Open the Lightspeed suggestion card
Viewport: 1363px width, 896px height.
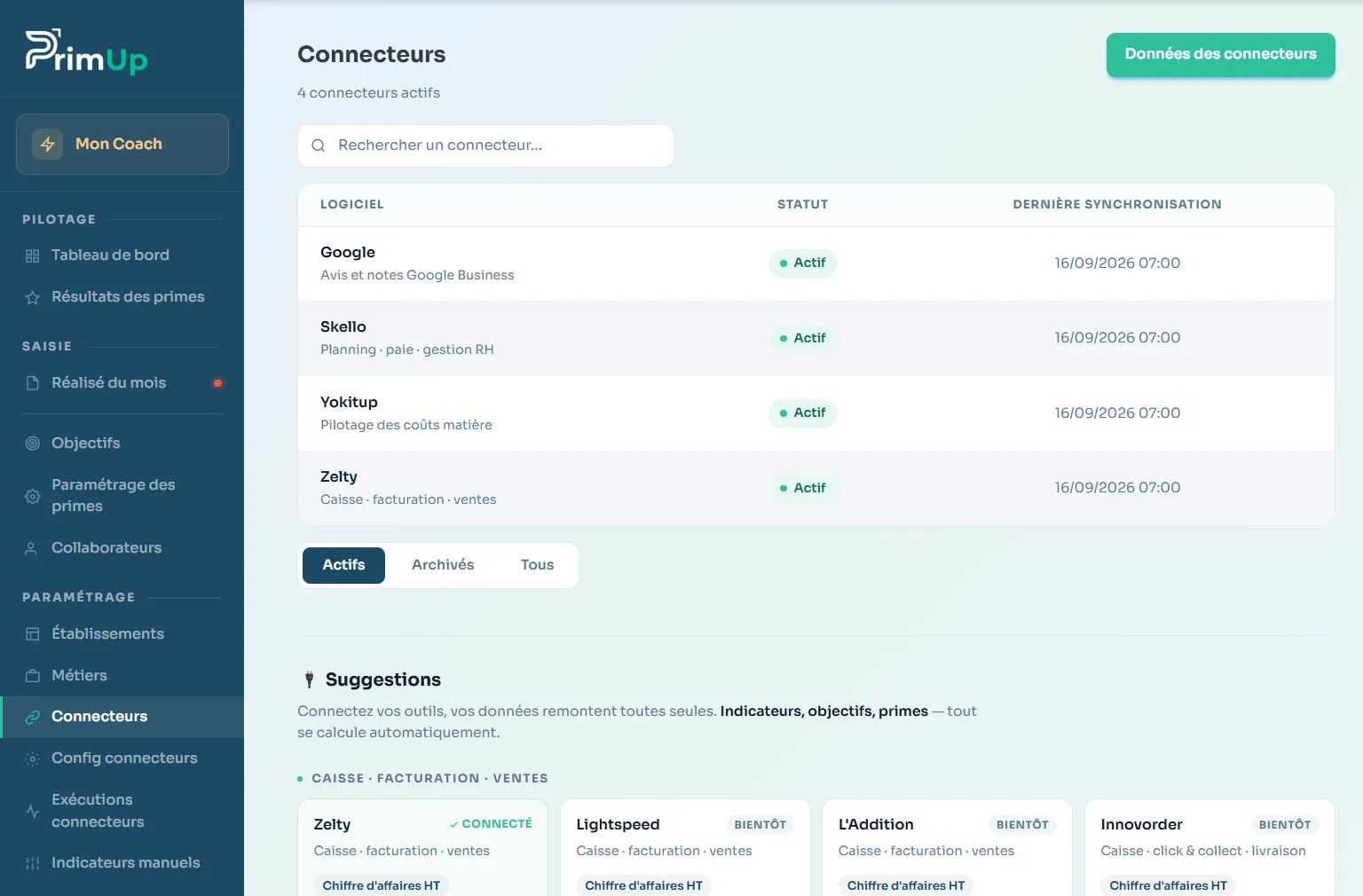point(685,848)
